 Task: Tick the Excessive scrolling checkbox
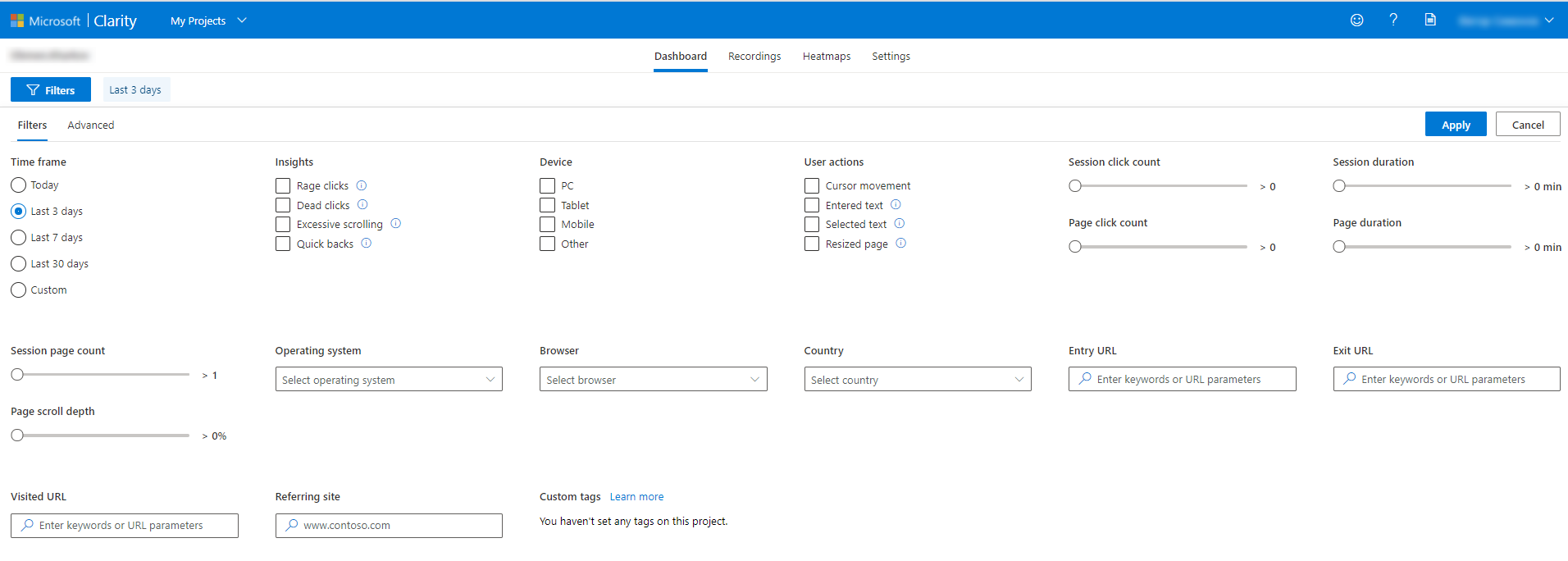283,224
